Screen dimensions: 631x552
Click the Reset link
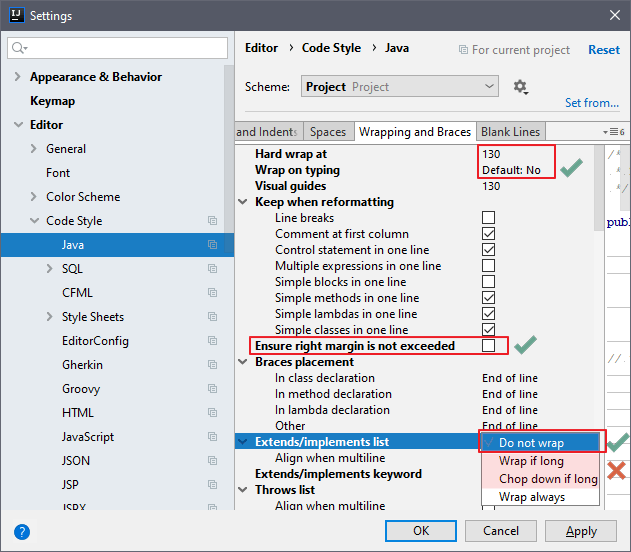pyautogui.click(x=604, y=50)
